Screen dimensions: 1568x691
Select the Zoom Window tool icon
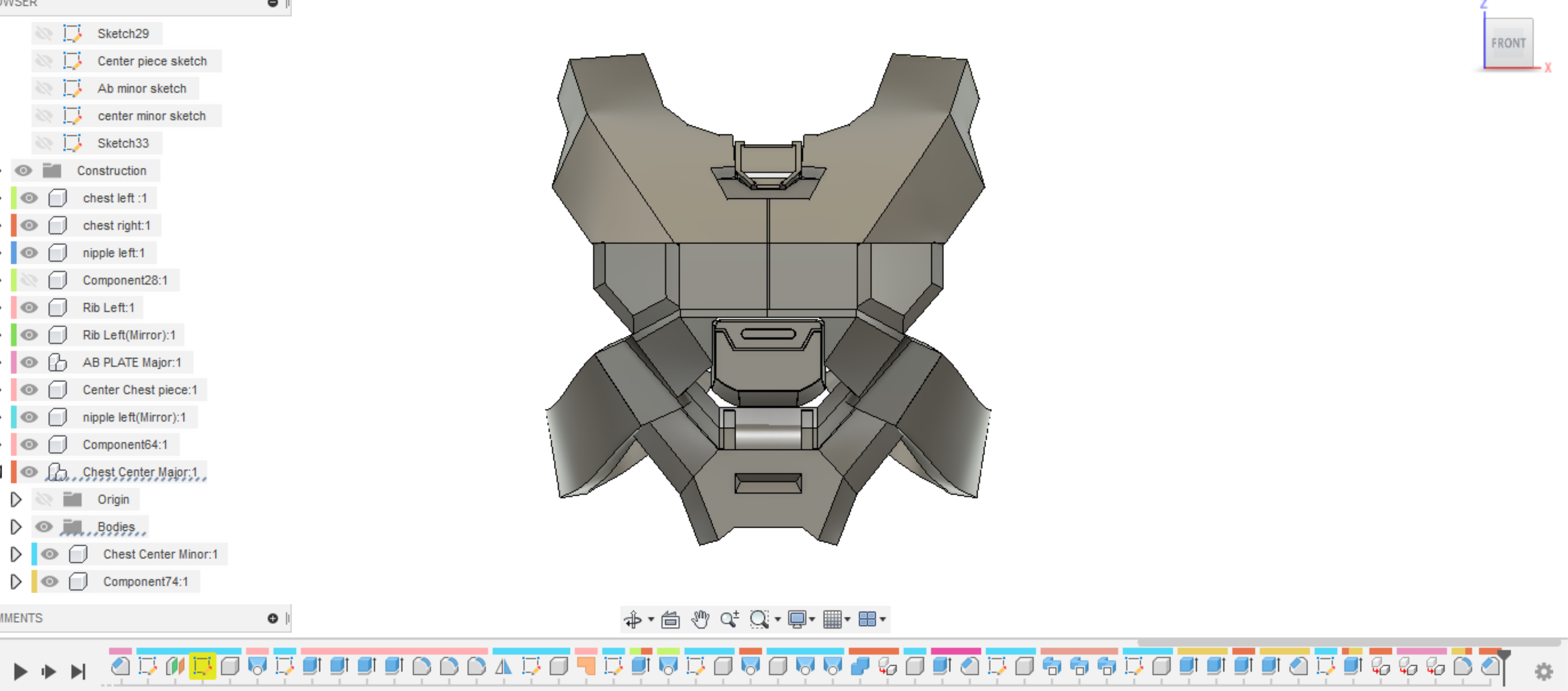(758, 619)
